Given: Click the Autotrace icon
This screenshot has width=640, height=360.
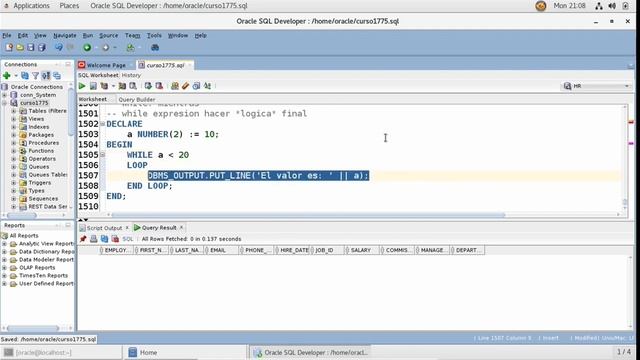Looking at the screenshot, I should point(122,86).
